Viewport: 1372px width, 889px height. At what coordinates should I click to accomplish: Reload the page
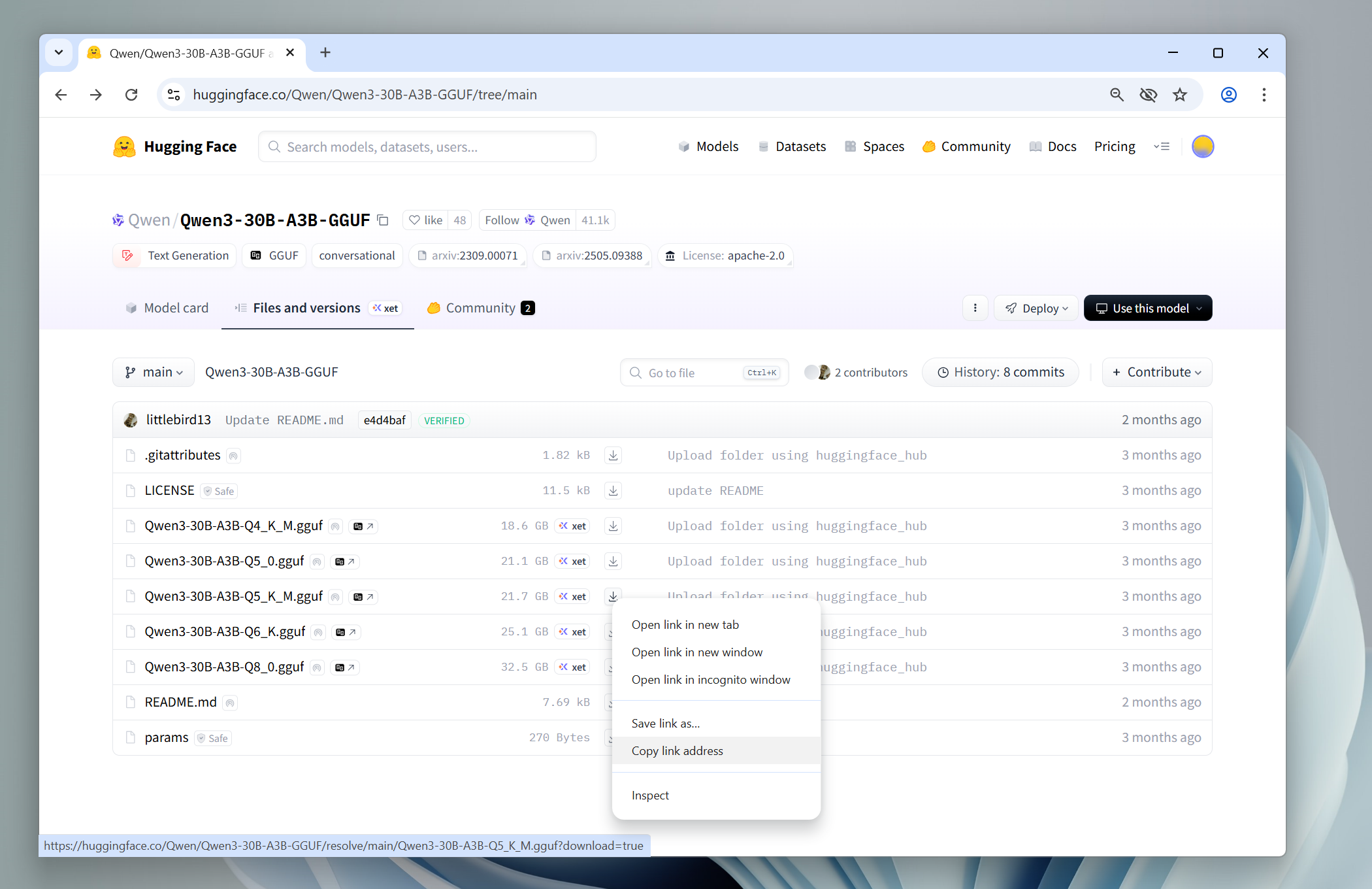click(131, 95)
